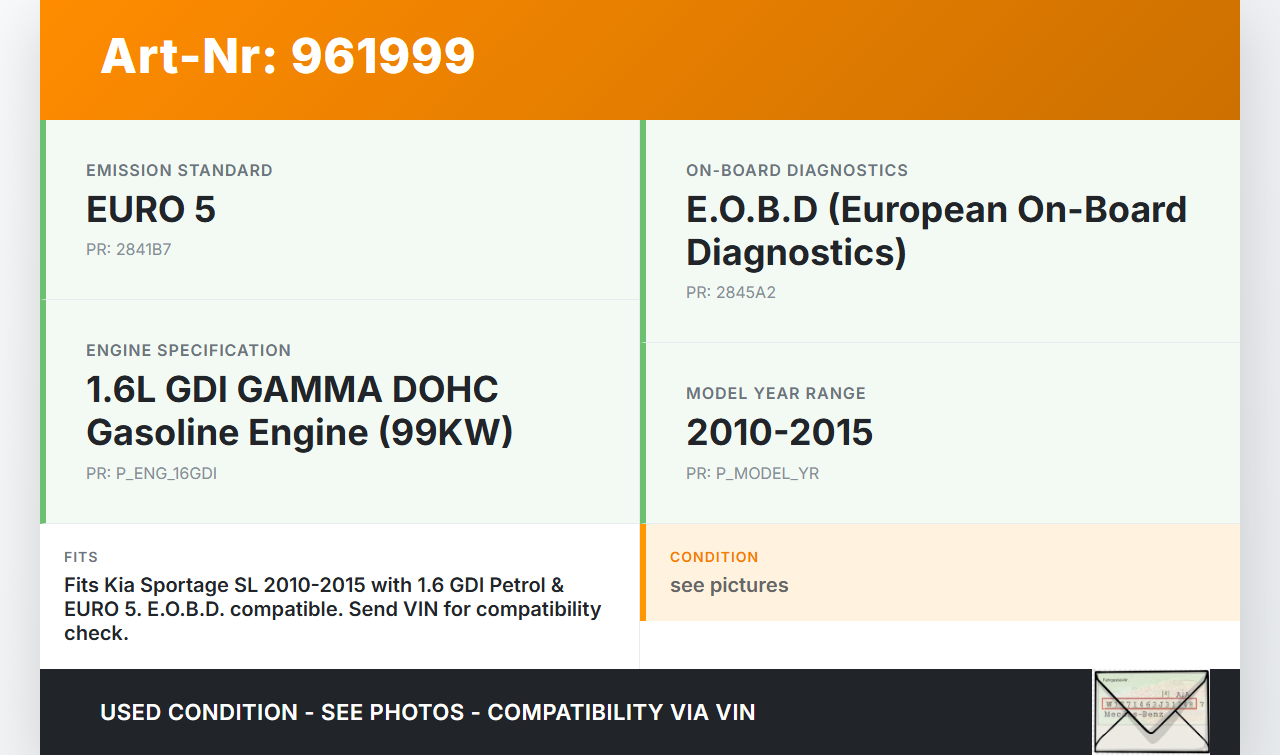1280x755 pixels.
Task: Click the 'see pictures' condition text
Action: [729, 585]
